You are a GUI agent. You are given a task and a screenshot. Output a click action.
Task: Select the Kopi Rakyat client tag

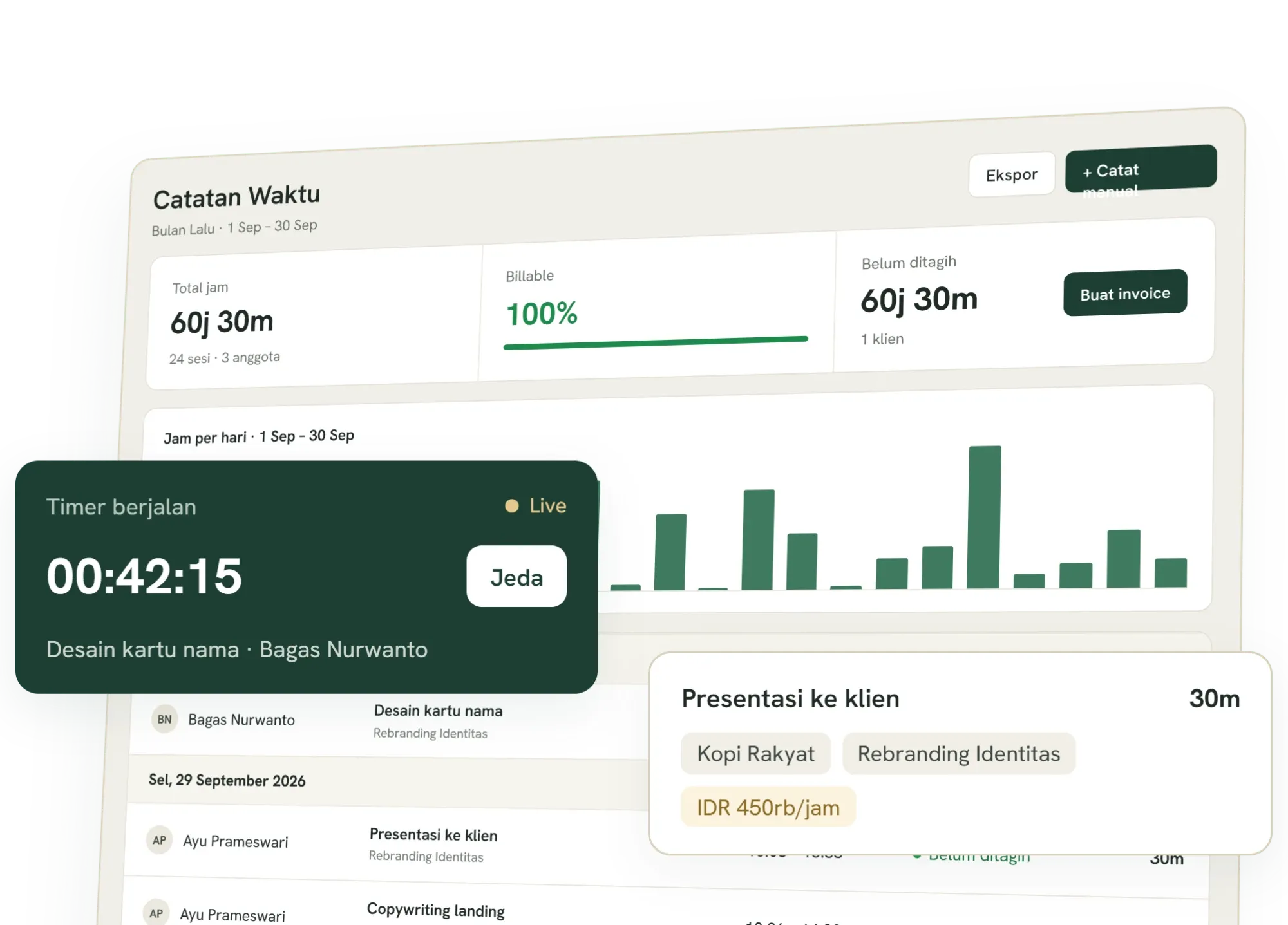pyautogui.click(x=755, y=754)
